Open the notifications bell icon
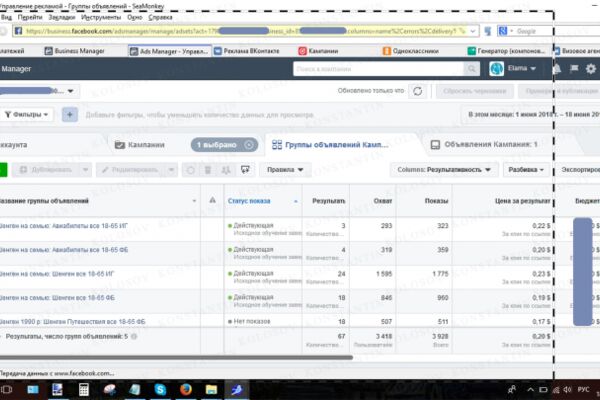 coord(557,69)
